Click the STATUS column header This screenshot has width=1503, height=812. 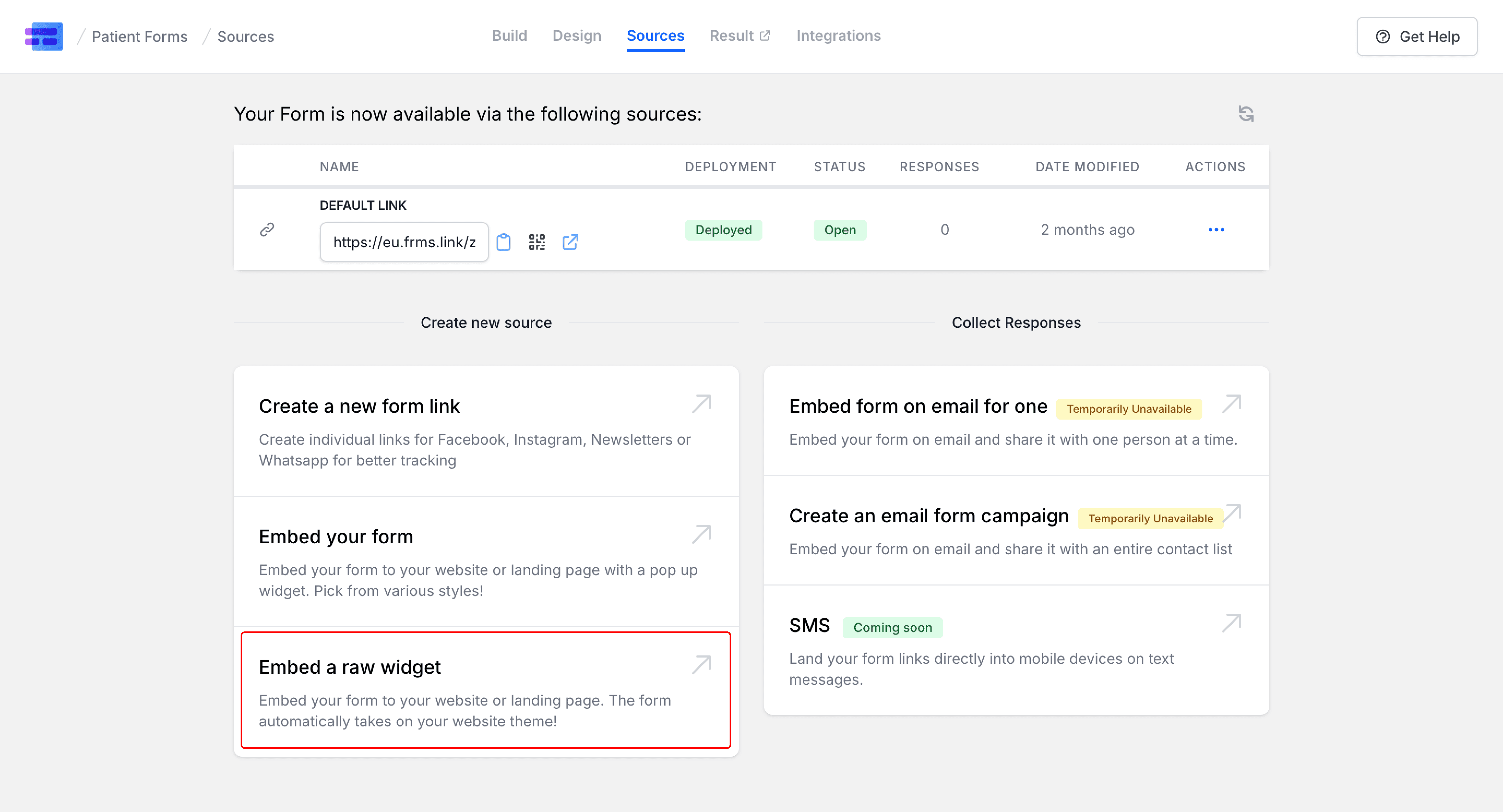(x=840, y=167)
